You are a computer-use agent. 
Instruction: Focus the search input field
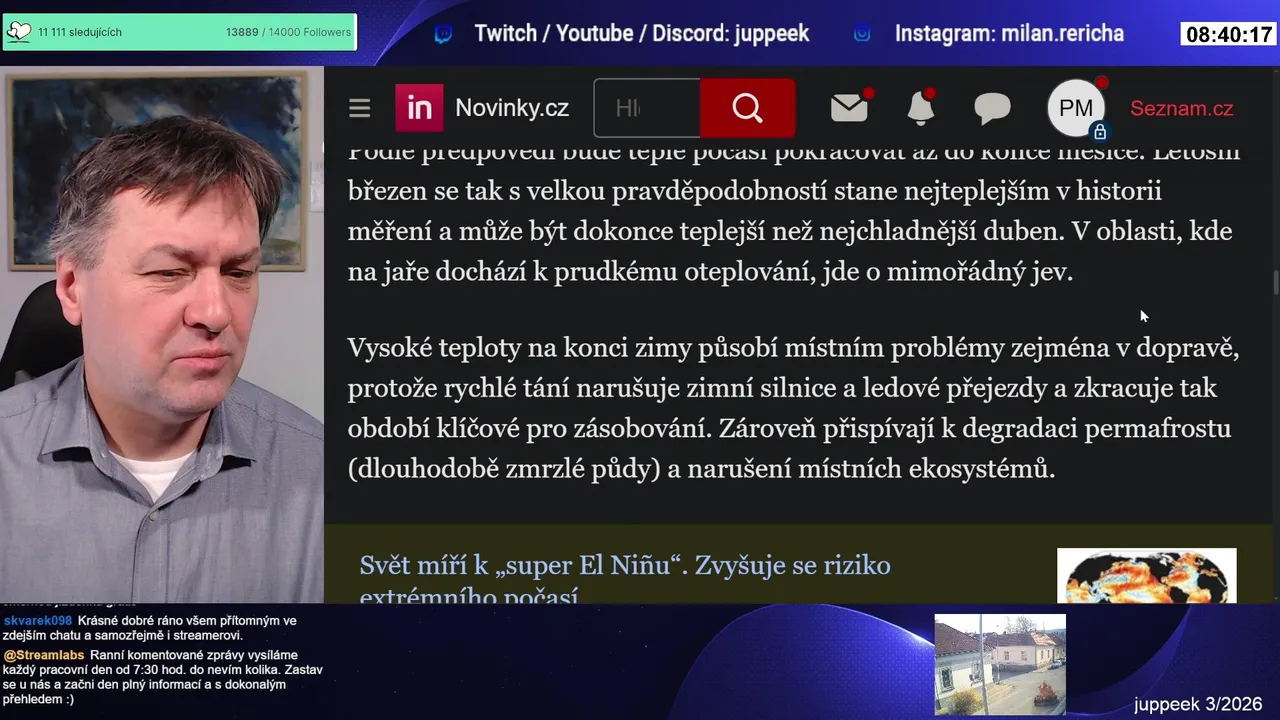click(x=647, y=108)
